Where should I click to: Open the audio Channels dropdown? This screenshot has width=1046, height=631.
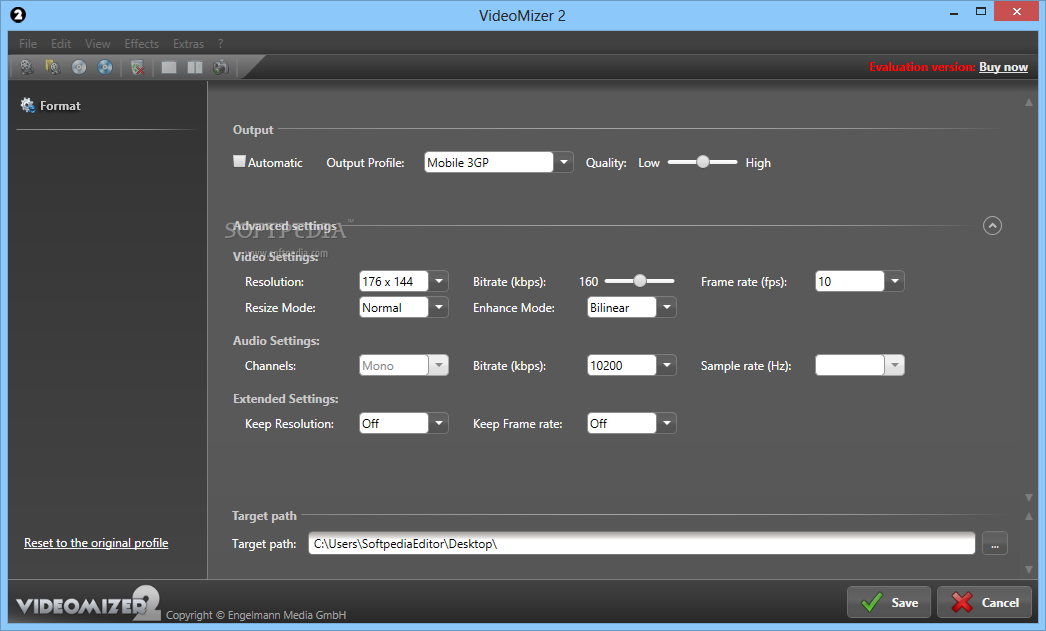[438, 366]
